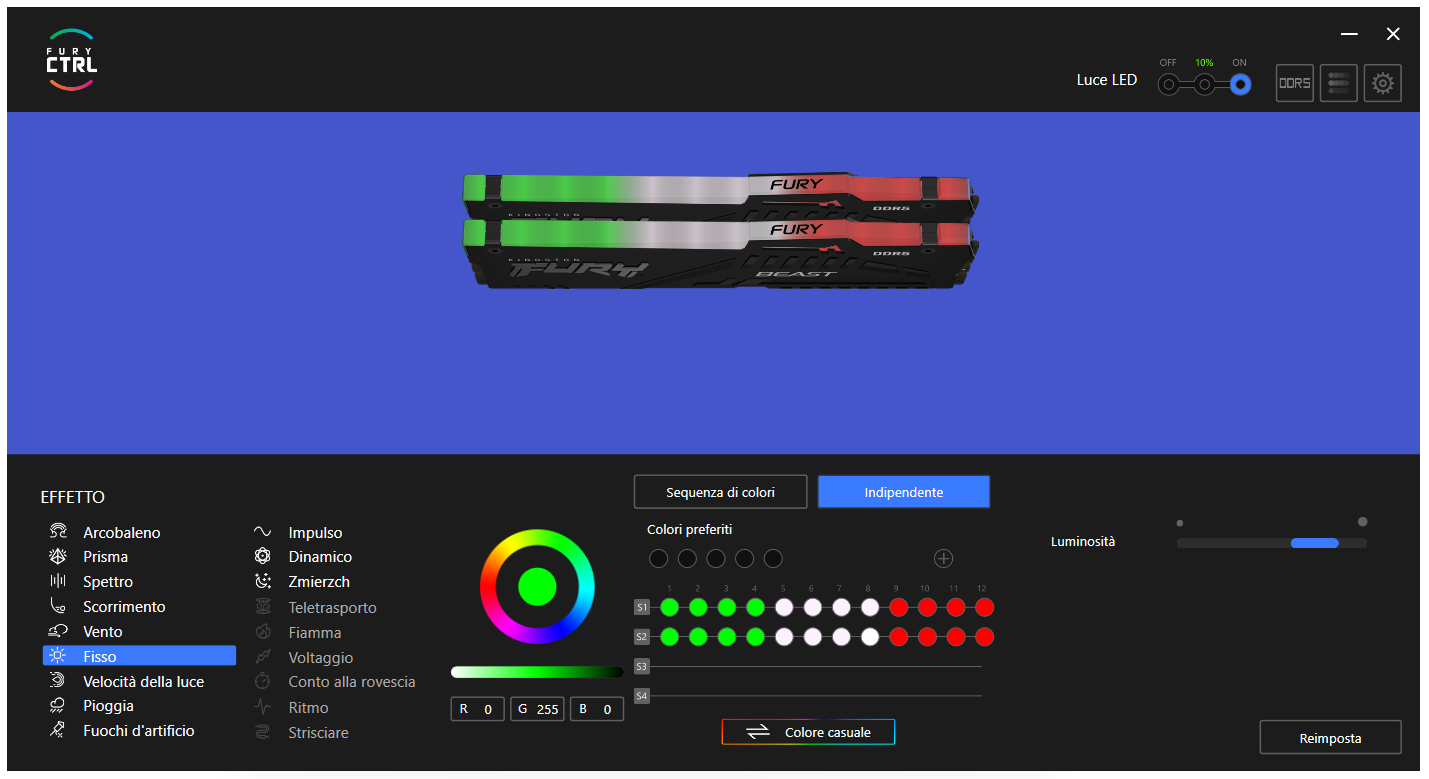Set Luce LED to ON

tap(1240, 85)
